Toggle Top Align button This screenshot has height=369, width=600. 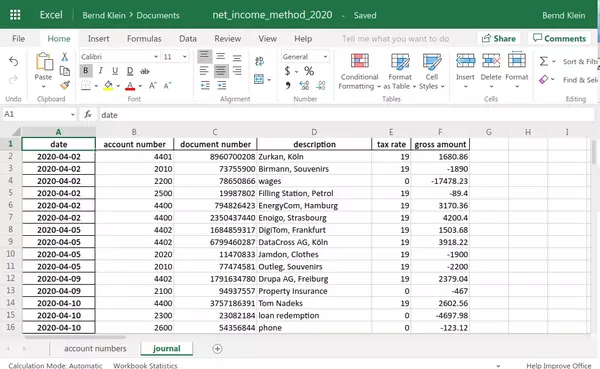tap(204, 56)
